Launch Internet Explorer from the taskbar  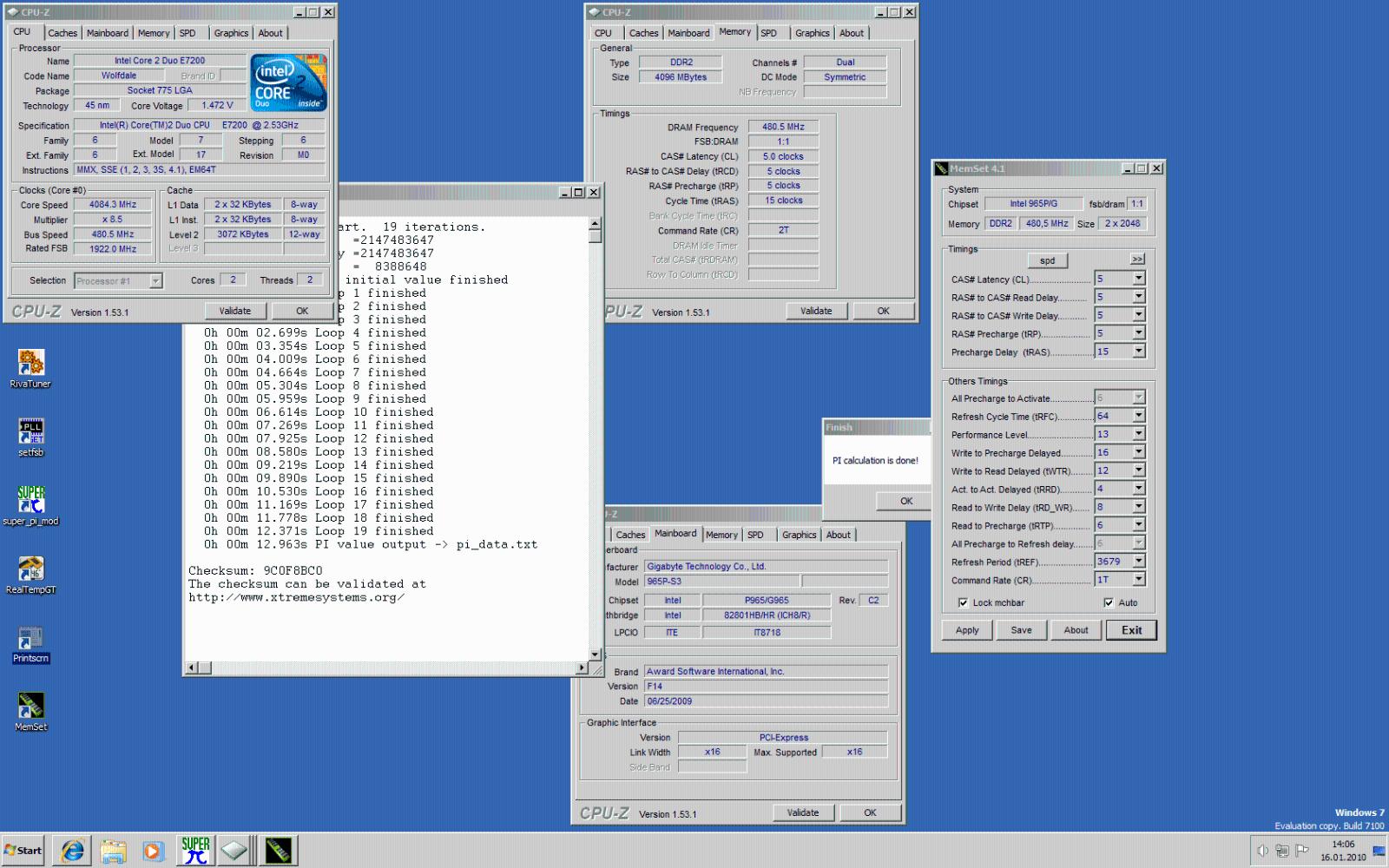pos(73,851)
